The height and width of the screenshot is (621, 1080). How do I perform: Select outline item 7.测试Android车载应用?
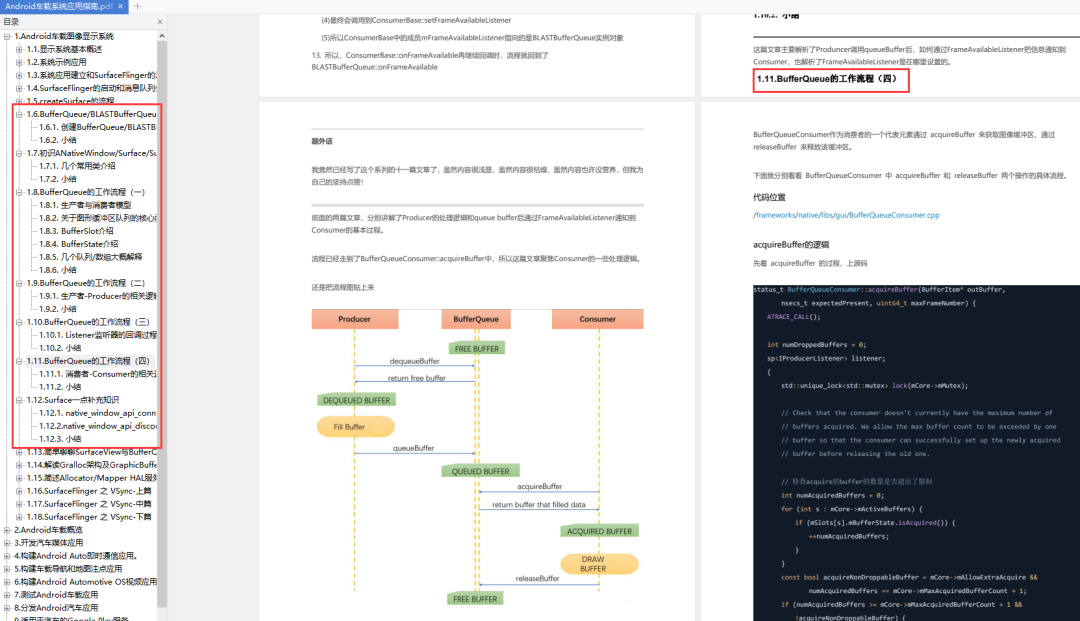tap(56, 595)
